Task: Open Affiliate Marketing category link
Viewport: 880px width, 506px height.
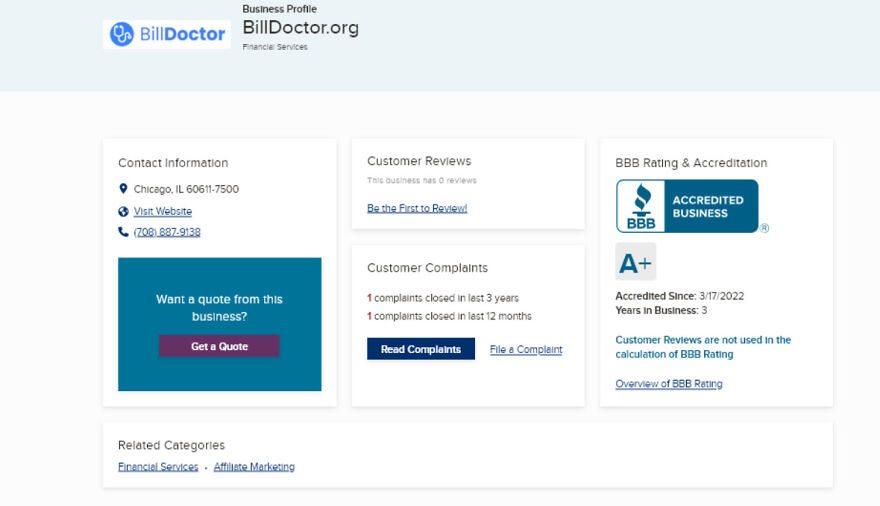Action: click(x=254, y=467)
